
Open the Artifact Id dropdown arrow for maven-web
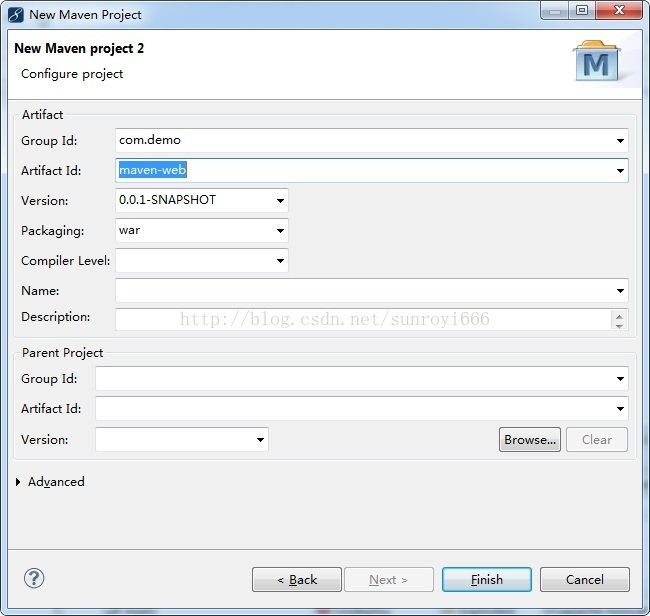[620, 170]
